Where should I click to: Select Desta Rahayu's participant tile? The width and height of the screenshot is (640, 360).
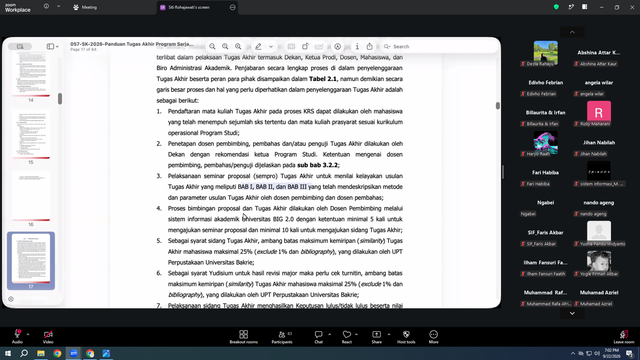(545, 53)
